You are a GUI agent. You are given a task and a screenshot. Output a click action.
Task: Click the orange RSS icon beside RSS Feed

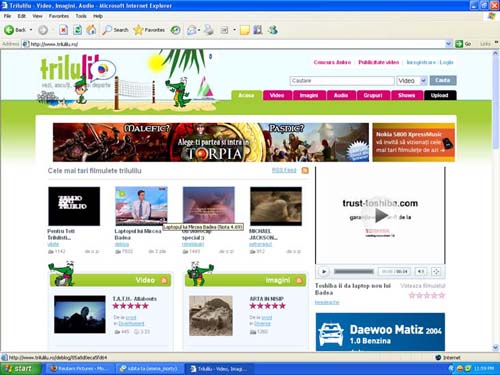coord(305,170)
